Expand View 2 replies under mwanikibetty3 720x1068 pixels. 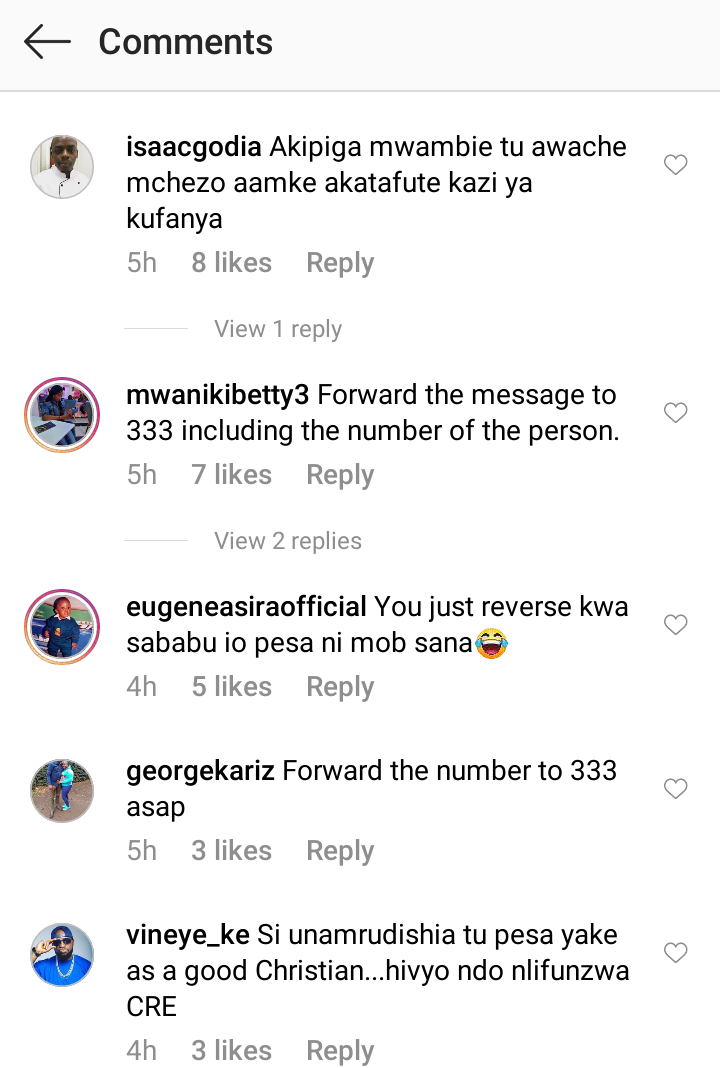[287, 541]
